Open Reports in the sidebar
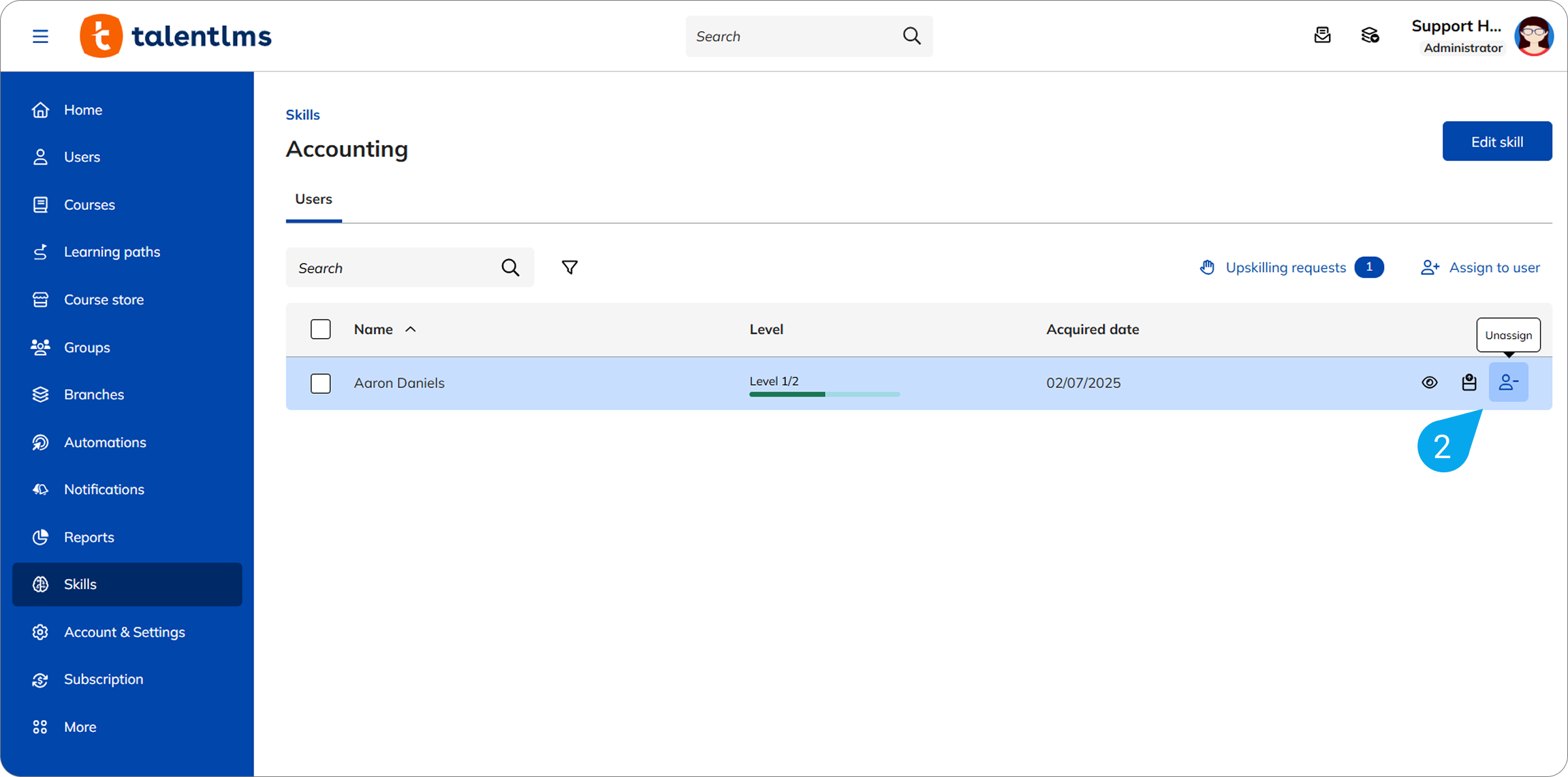Image resolution: width=1568 pixels, height=777 pixels. coord(89,537)
